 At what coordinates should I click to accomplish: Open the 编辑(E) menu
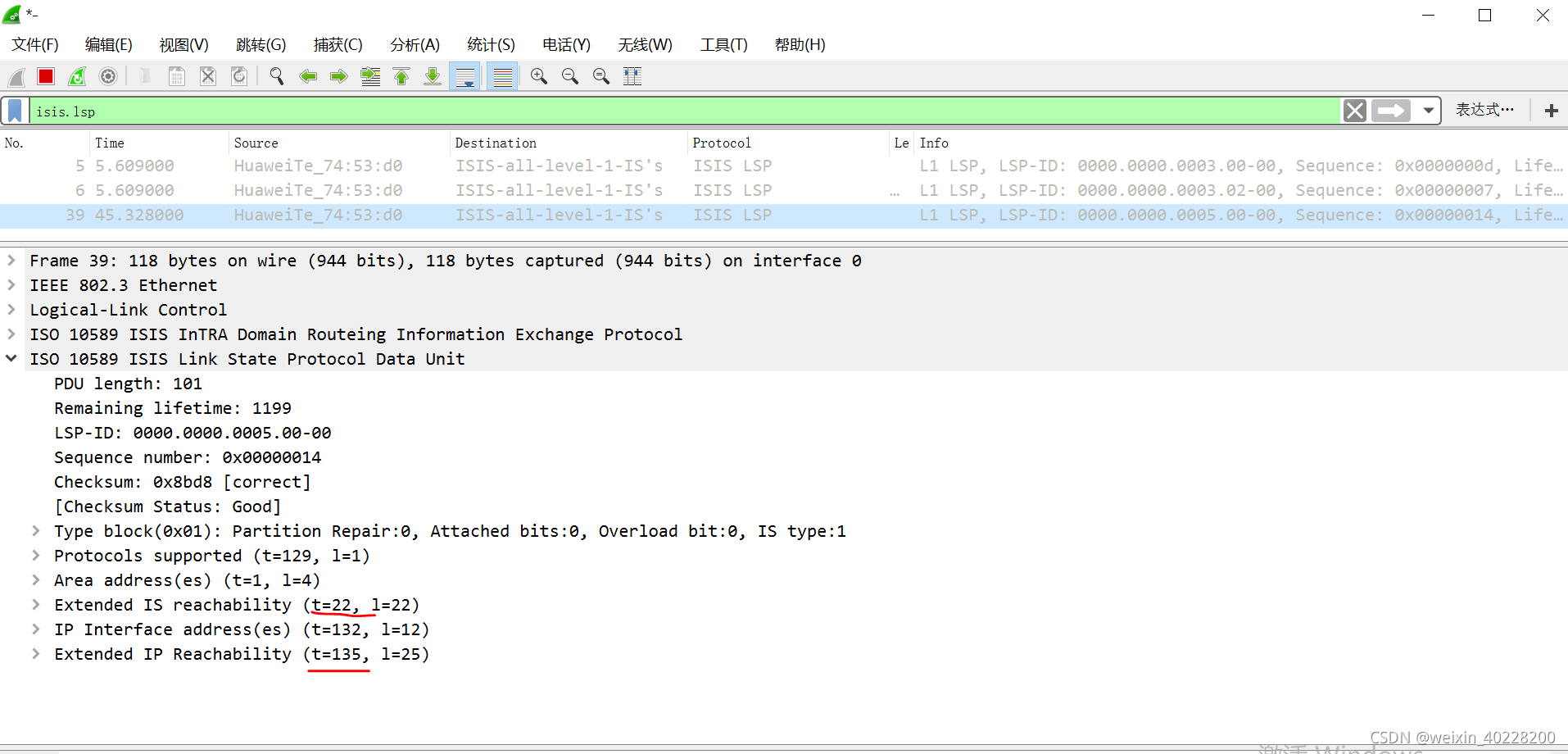[109, 45]
